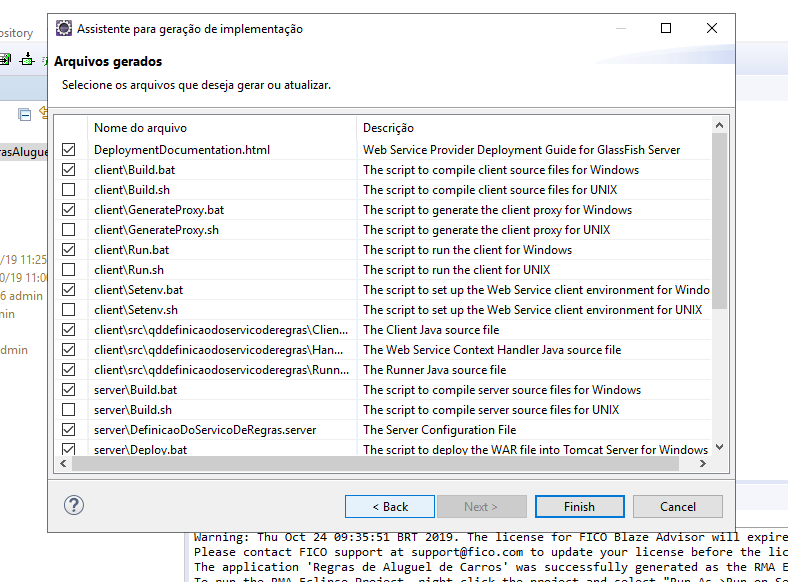
Task: Click the collapse-all icon in the background panel
Action: [x=25, y=115]
